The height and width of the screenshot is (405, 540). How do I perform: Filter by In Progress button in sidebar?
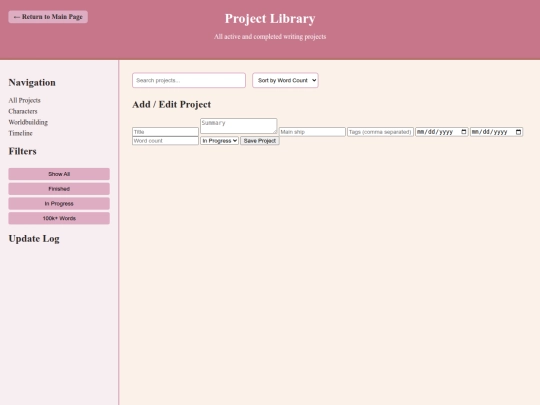click(x=59, y=204)
